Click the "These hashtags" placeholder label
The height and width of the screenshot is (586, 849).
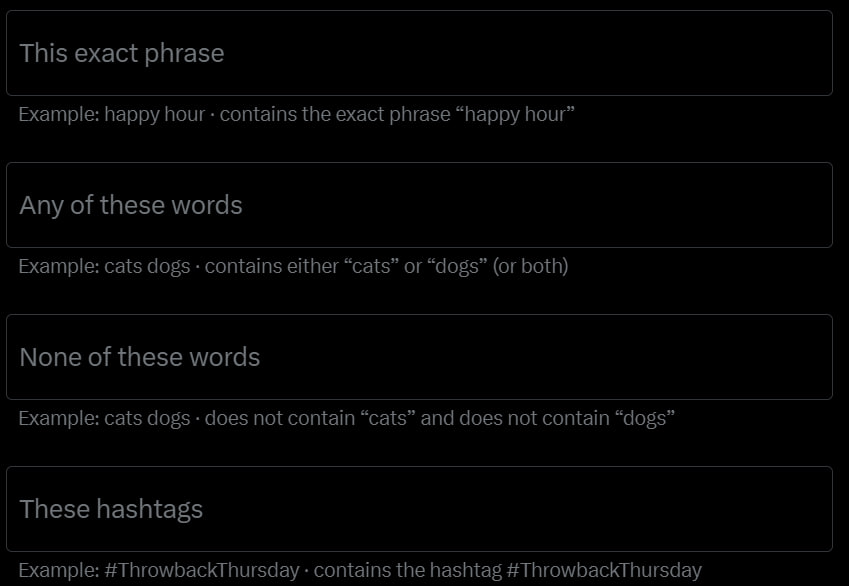[111, 509]
